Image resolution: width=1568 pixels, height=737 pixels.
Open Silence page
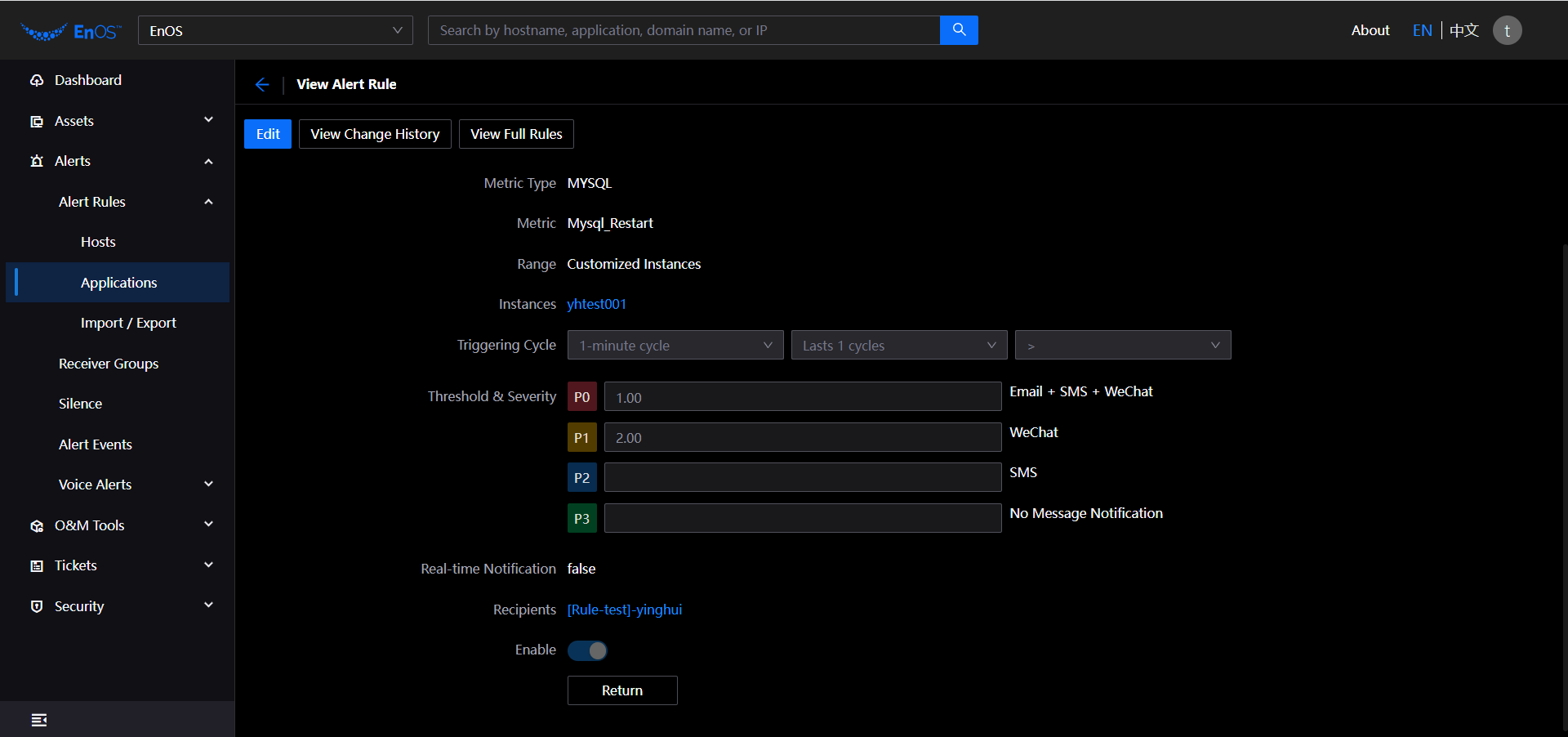(x=80, y=404)
